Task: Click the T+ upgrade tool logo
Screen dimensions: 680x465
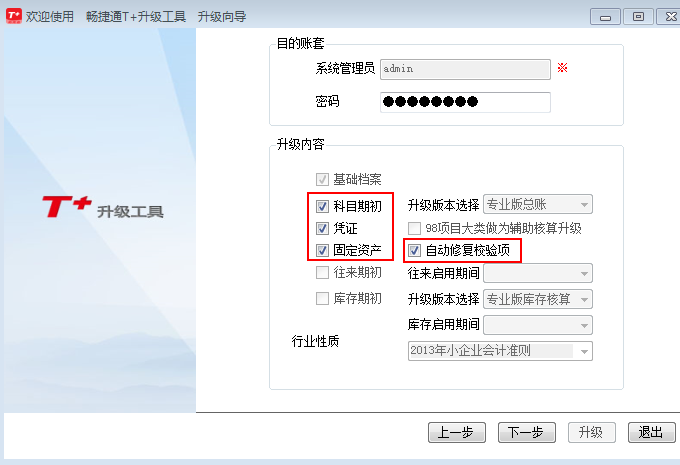Action: pyautogui.click(x=103, y=207)
